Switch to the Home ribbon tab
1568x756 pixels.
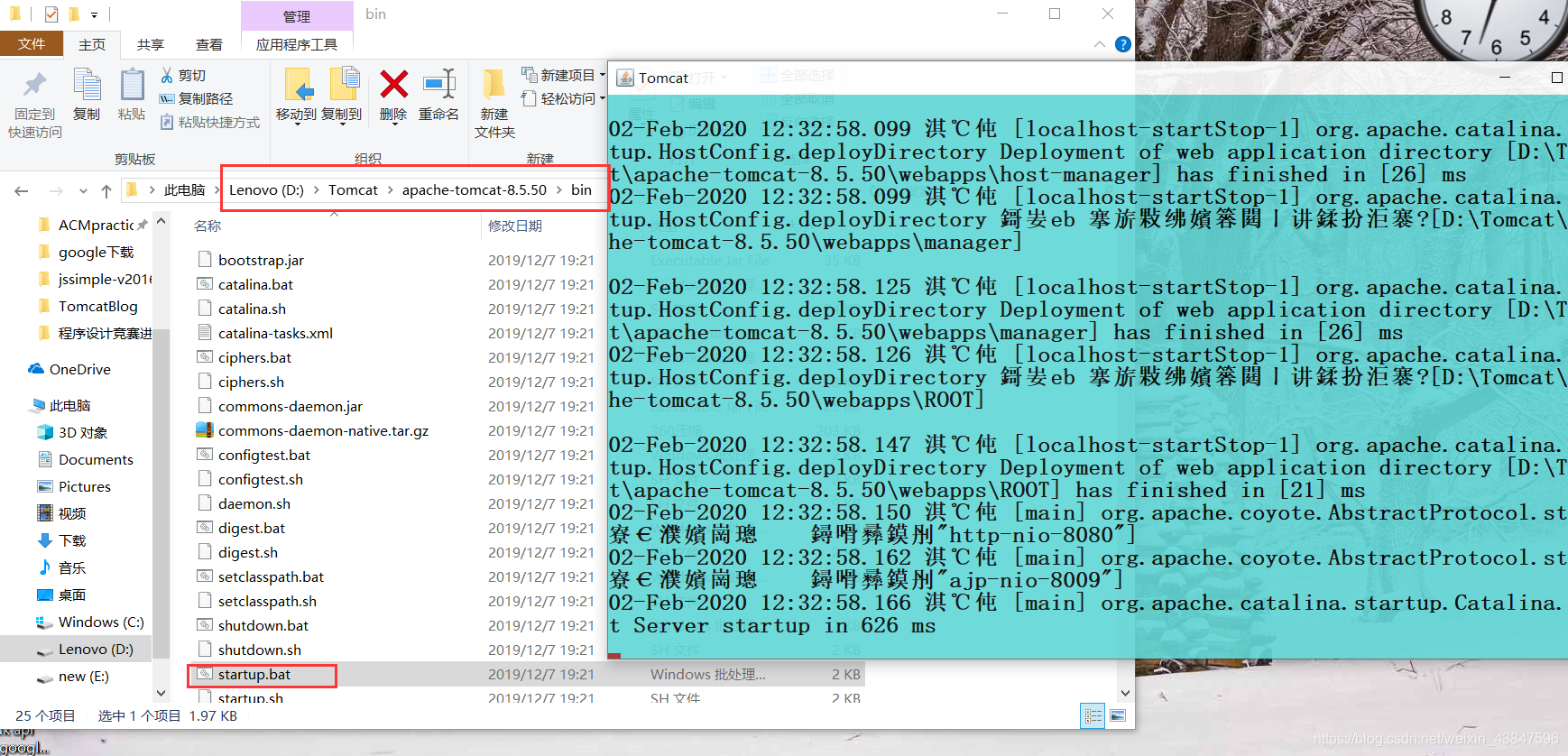(92, 44)
